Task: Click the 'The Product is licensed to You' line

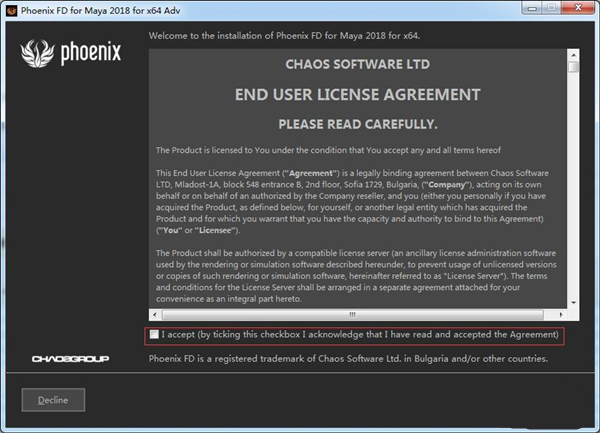Action: (x=328, y=150)
